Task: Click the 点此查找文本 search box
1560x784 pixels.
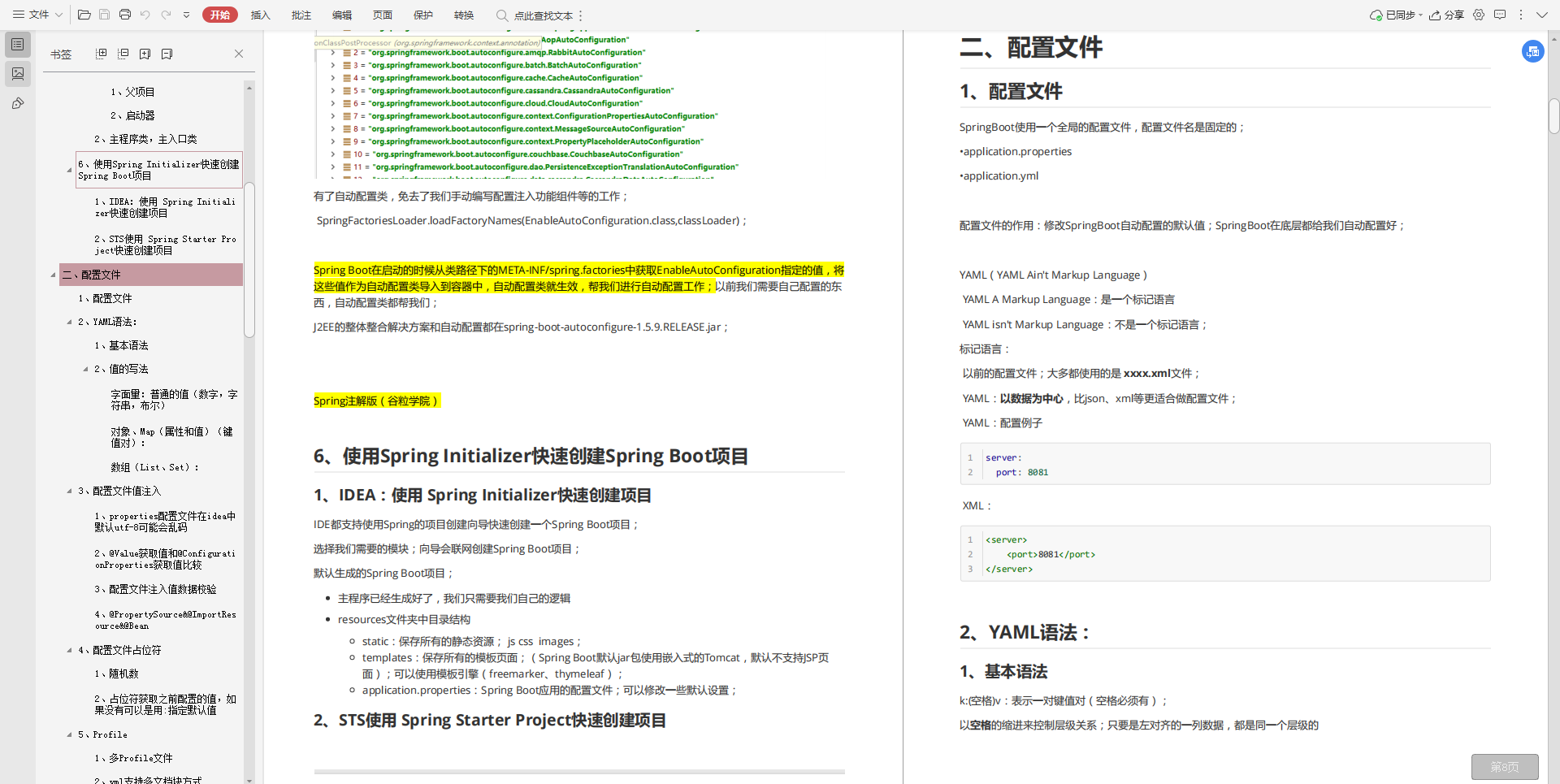Action: pyautogui.click(x=535, y=15)
